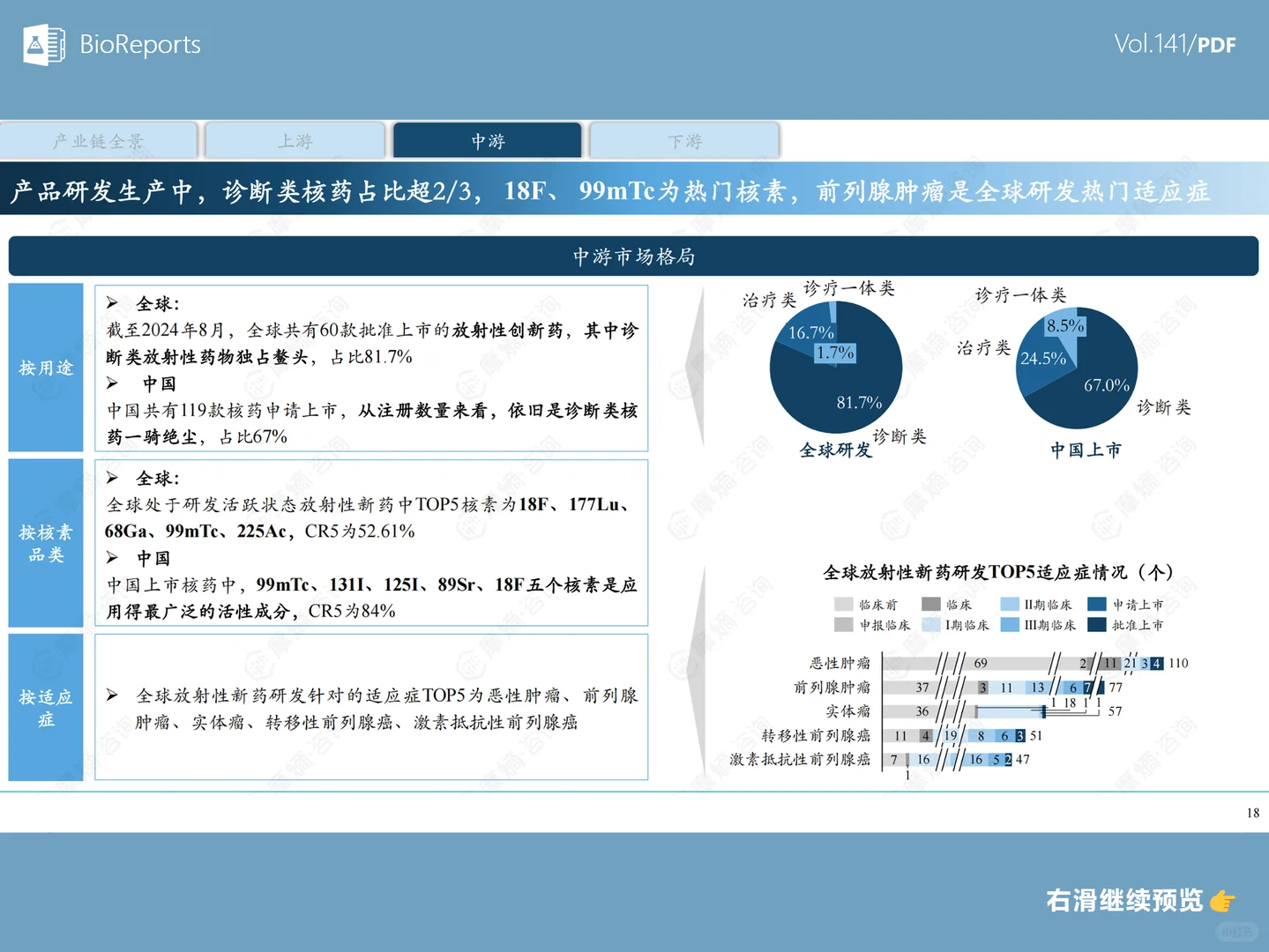
Task: Click the 中国上市 pie chart title
Action: pos(1086,450)
